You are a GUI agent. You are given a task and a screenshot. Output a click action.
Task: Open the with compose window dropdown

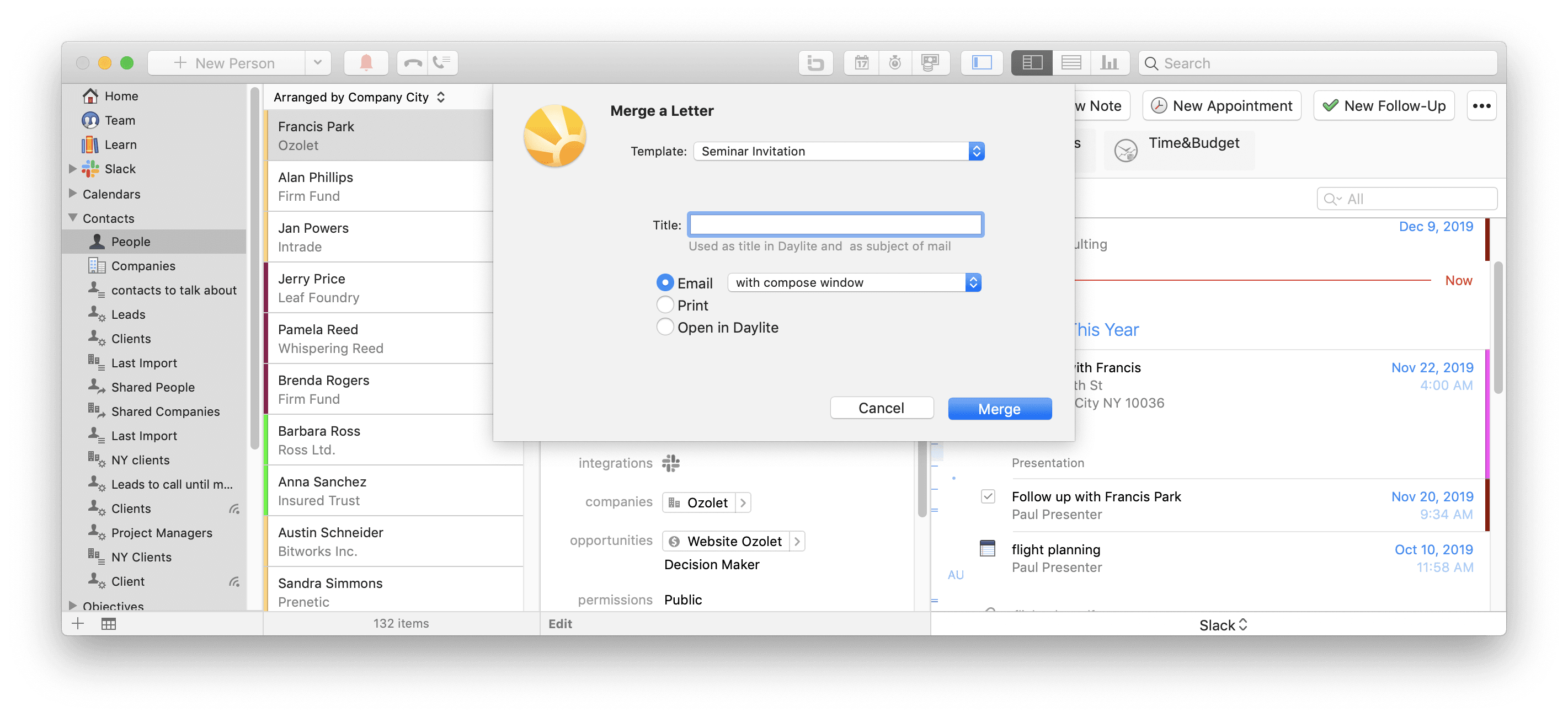point(854,282)
